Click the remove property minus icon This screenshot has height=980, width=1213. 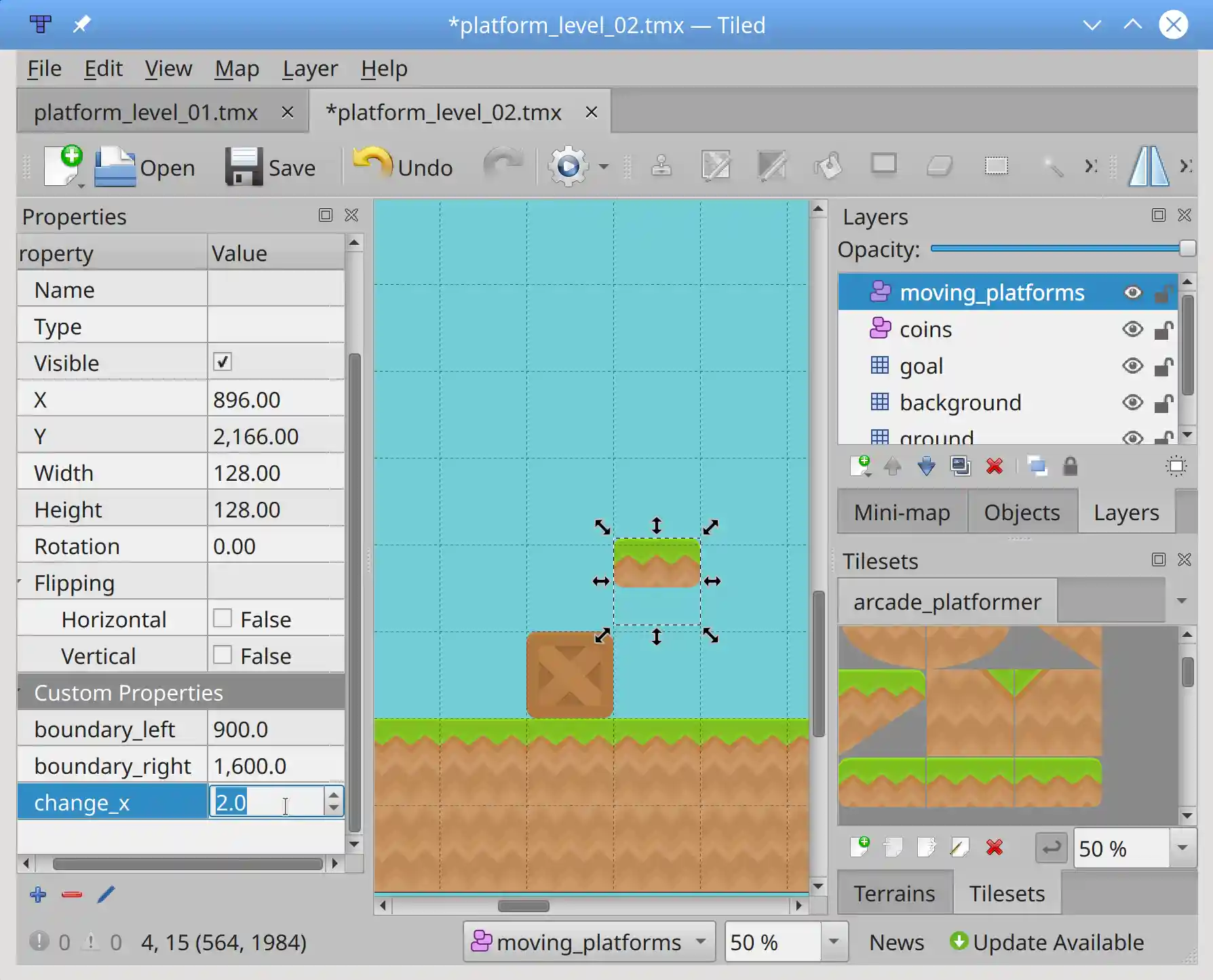pos(72,895)
